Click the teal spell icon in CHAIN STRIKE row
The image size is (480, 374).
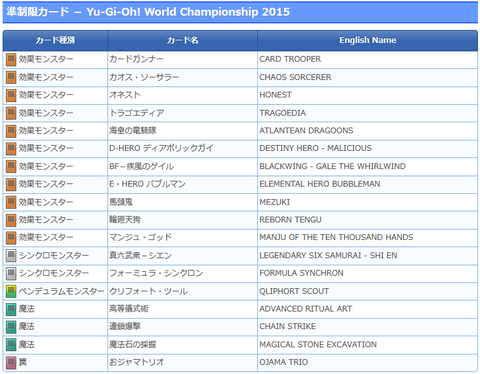click(11, 327)
